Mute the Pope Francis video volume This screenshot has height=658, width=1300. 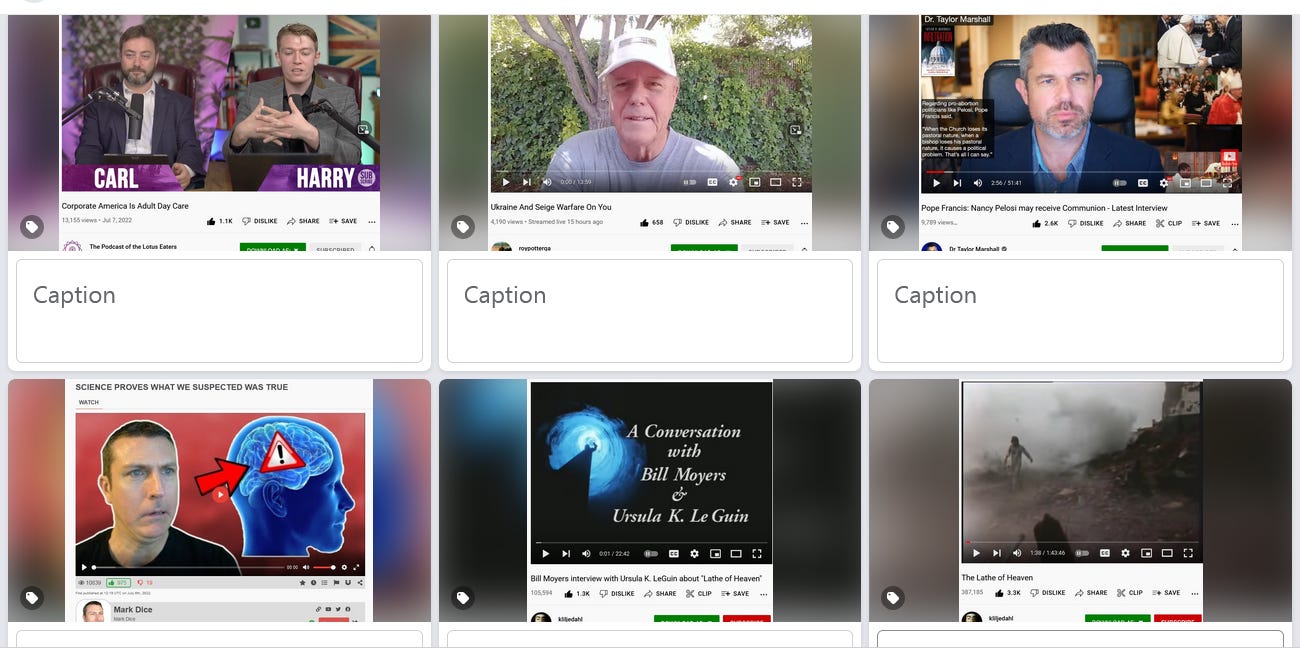[x=978, y=183]
